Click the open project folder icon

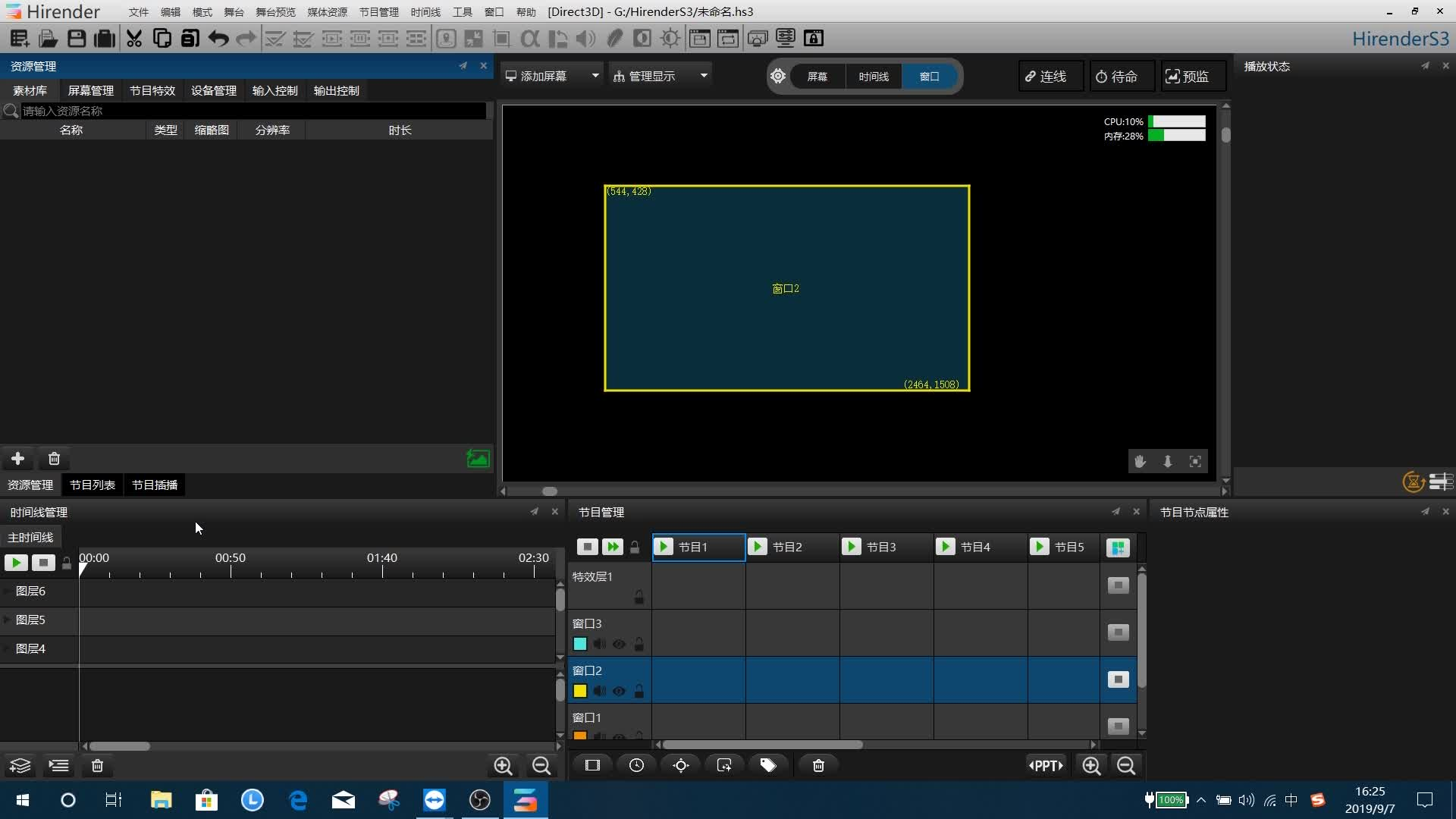click(49, 38)
